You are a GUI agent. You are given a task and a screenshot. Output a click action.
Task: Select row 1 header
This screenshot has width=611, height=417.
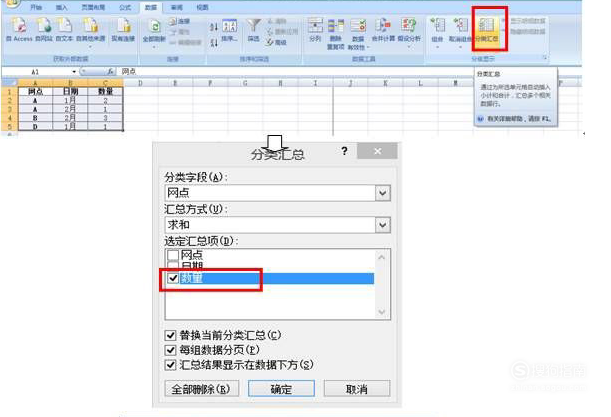(9, 92)
